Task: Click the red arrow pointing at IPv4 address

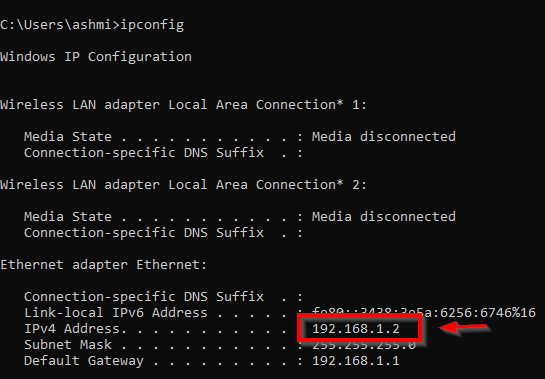Action: click(x=465, y=328)
